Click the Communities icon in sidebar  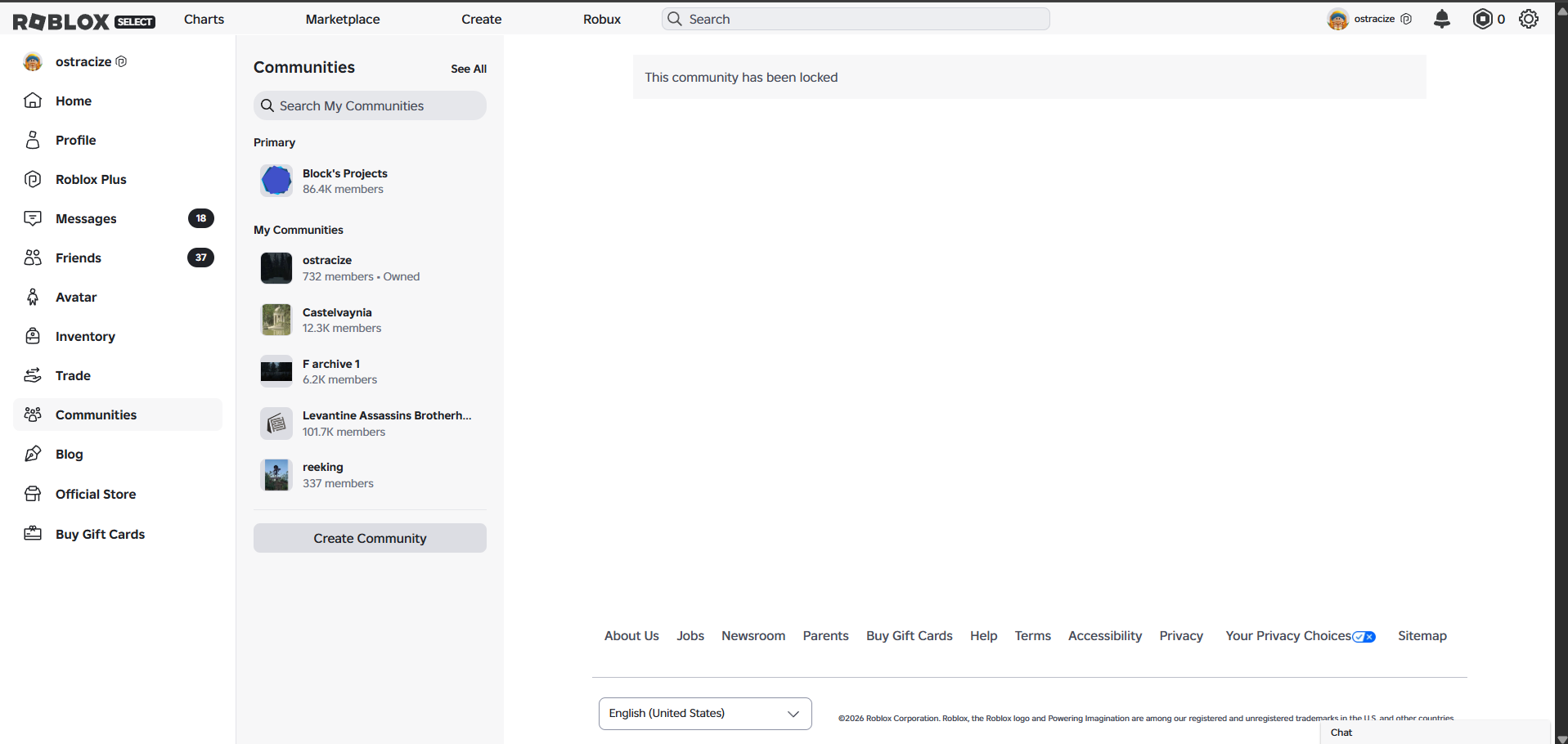(x=33, y=415)
